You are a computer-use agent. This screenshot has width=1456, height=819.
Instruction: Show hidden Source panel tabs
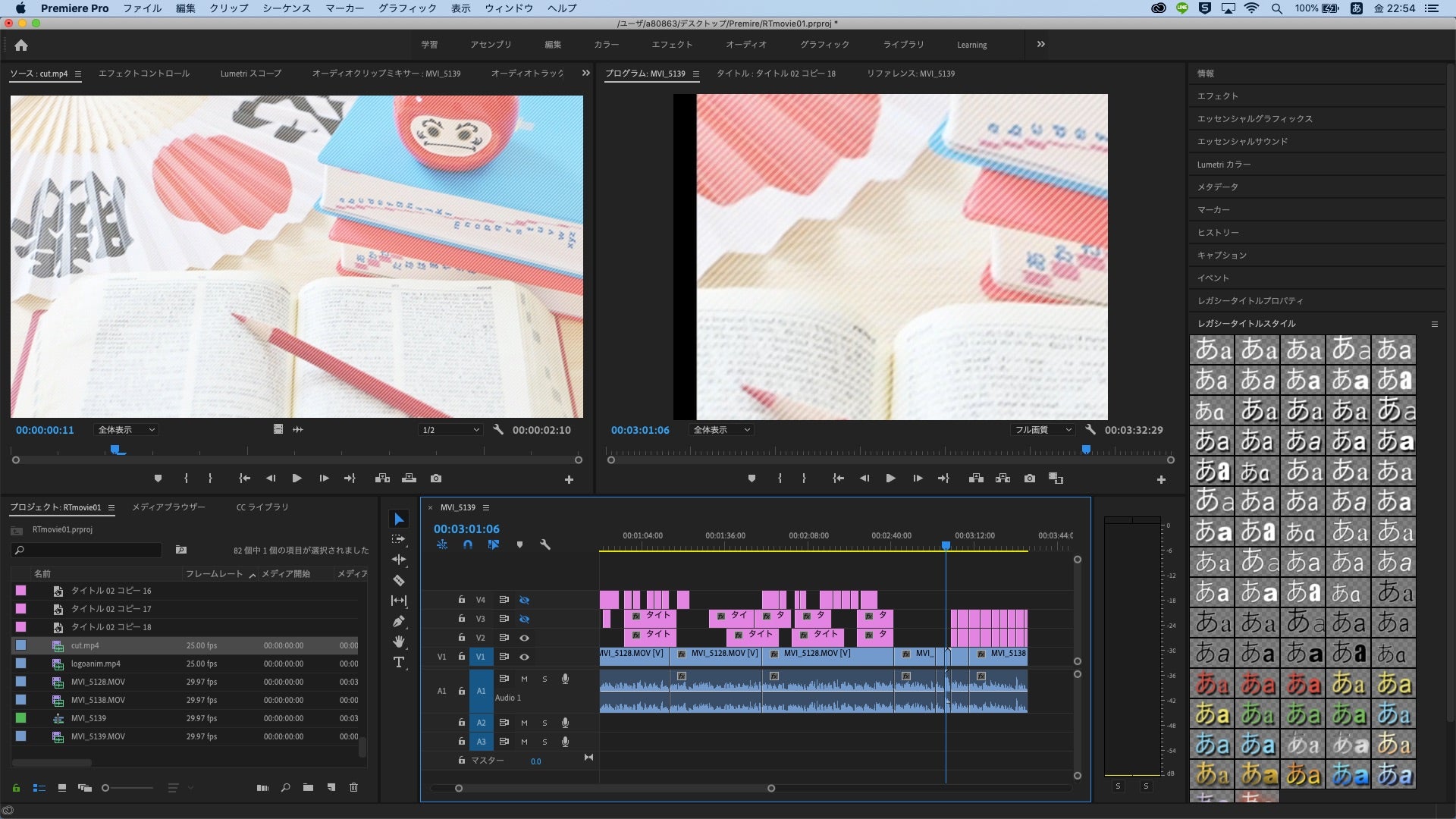(x=585, y=73)
